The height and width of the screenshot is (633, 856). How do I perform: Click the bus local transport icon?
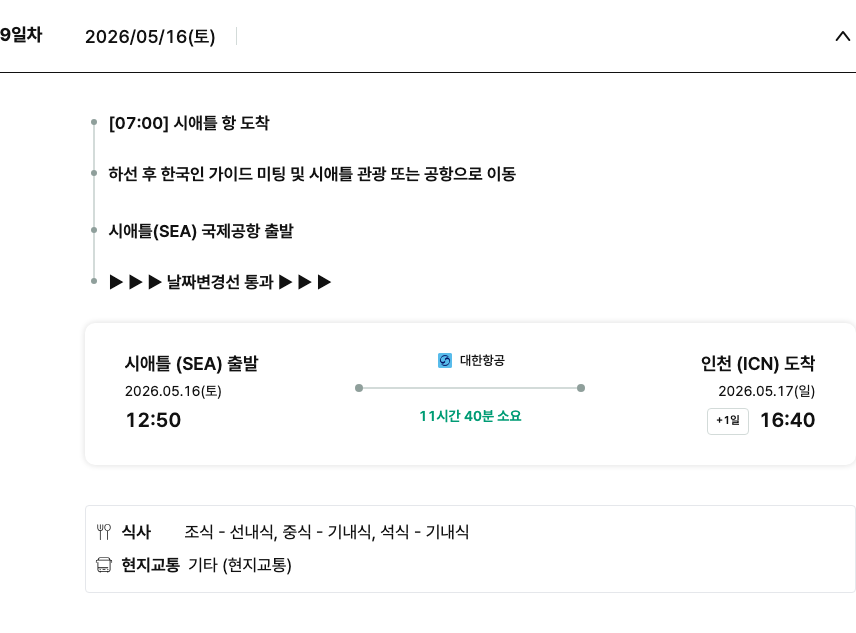pos(104,565)
